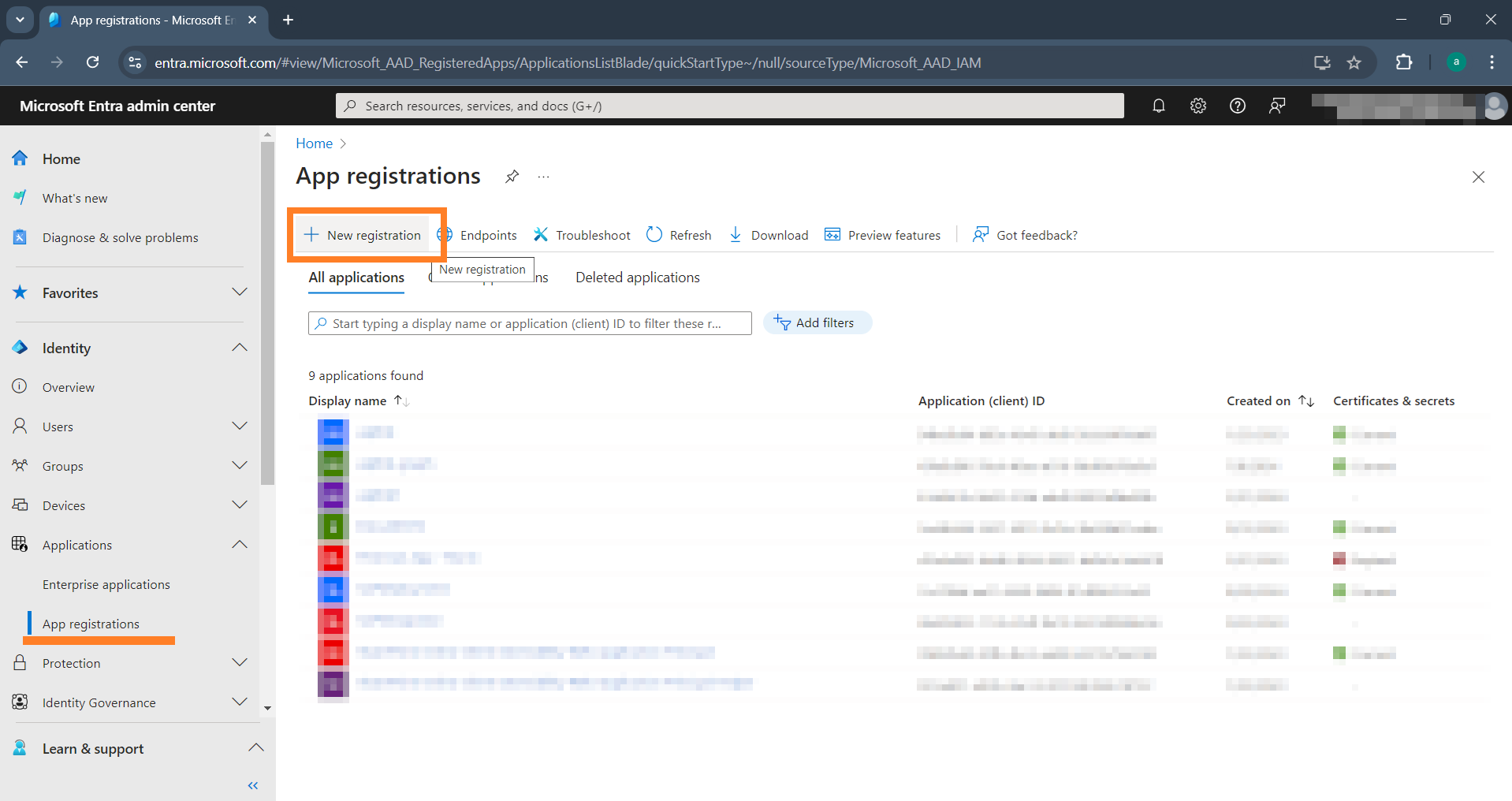Click the Applications grid icon

pyautogui.click(x=20, y=544)
